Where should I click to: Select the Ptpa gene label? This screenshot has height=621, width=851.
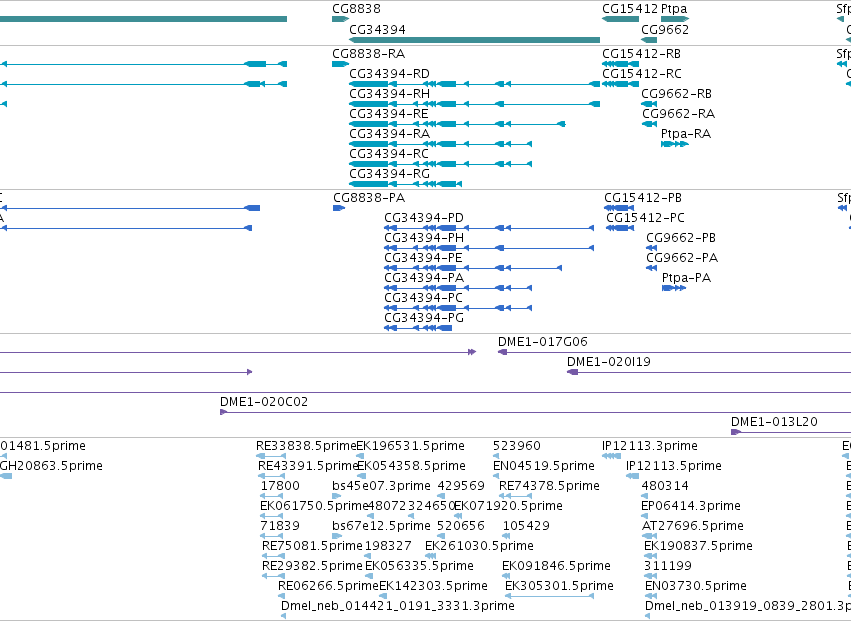pos(674,9)
